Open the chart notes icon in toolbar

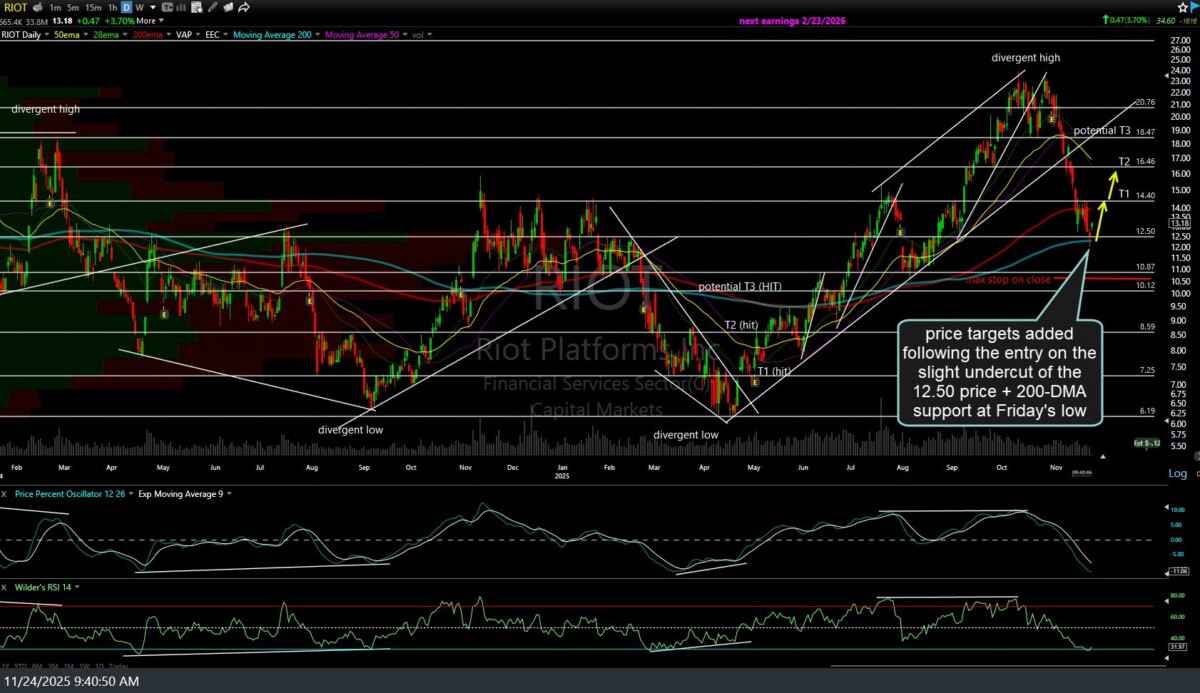199,8
